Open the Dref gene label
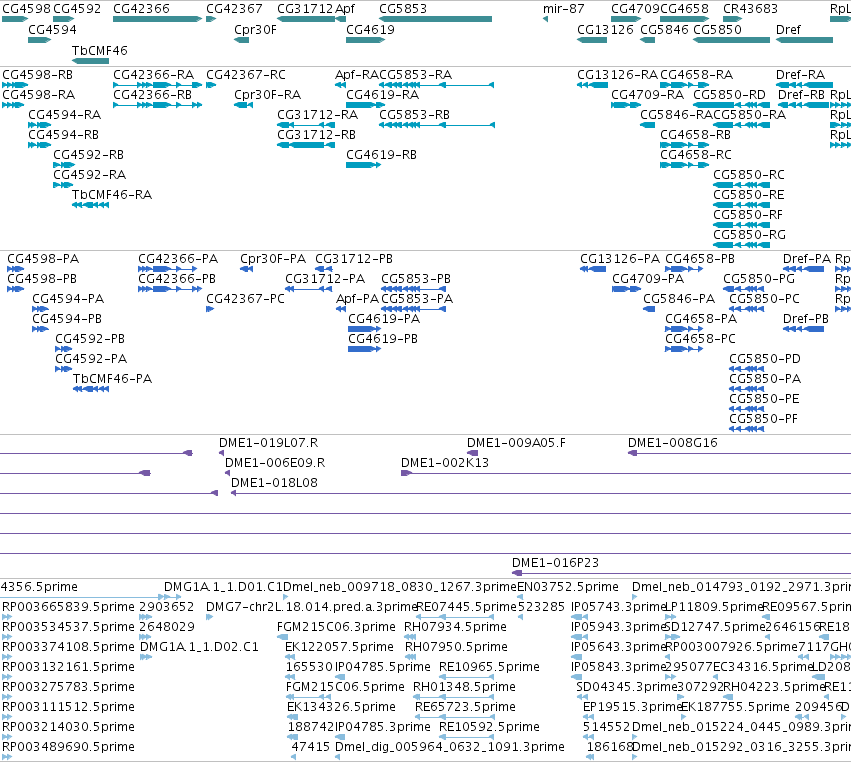 point(788,30)
